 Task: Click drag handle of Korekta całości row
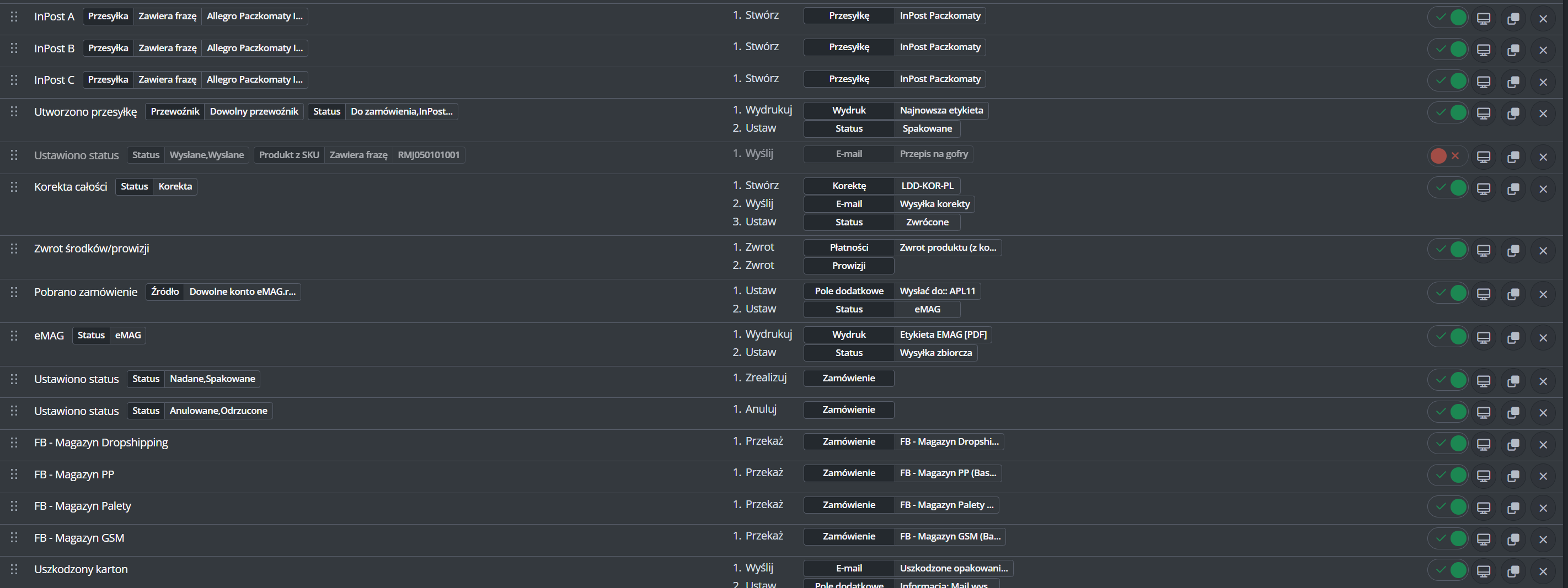pyautogui.click(x=14, y=187)
